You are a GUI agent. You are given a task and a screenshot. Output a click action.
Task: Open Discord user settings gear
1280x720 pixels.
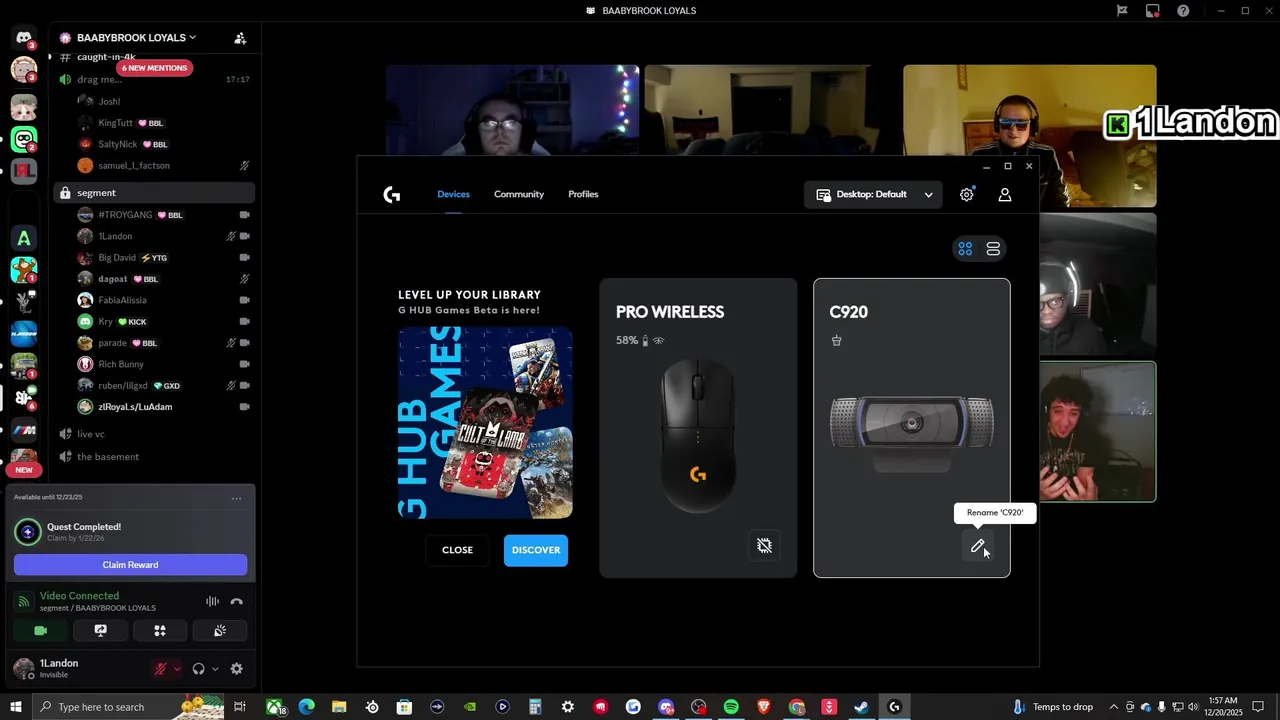237,669
